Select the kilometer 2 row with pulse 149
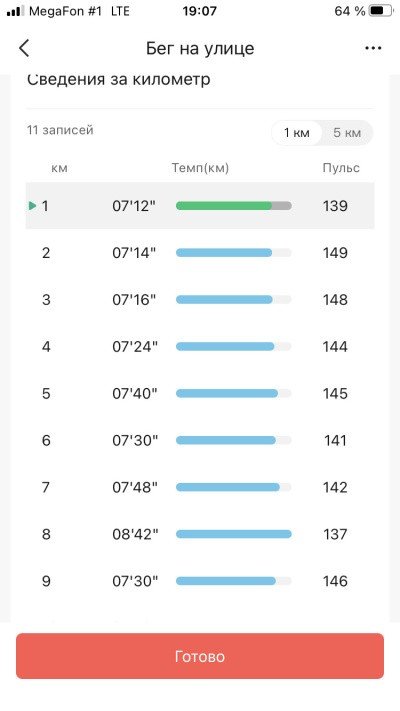The image size is (400, 711). tap(200, 253)
